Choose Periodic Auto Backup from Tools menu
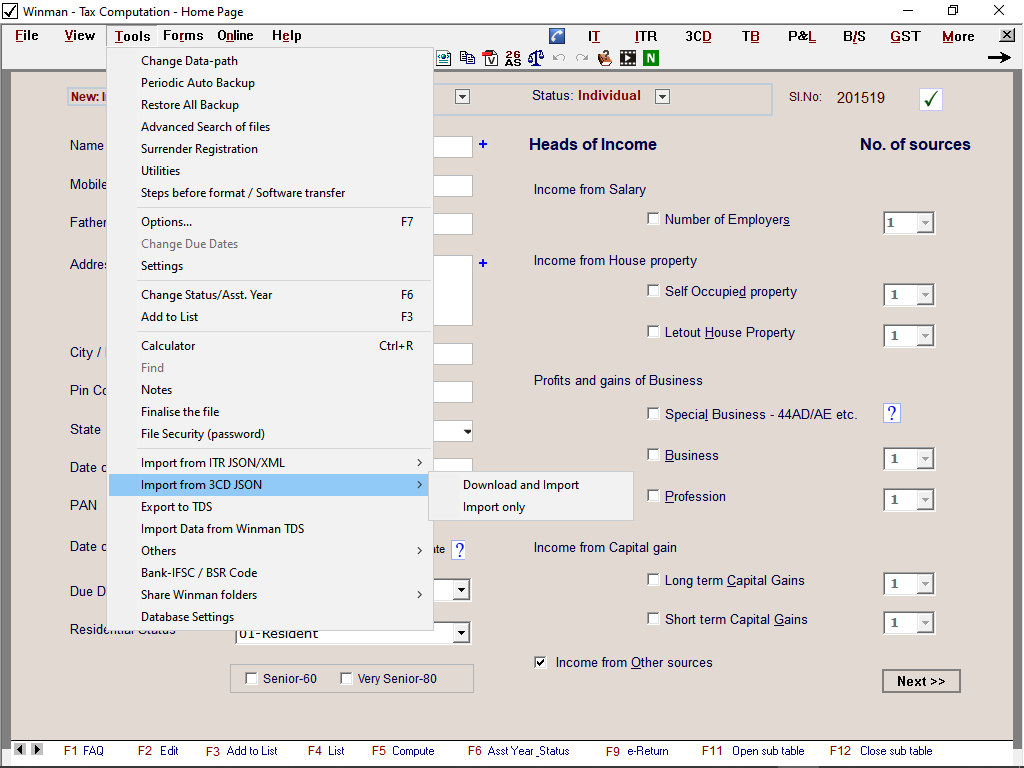1024x768 pixels. point(198,83)
